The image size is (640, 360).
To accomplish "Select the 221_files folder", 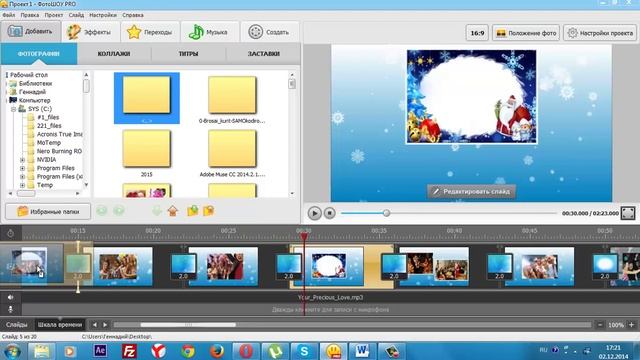I will pos(49,126).
